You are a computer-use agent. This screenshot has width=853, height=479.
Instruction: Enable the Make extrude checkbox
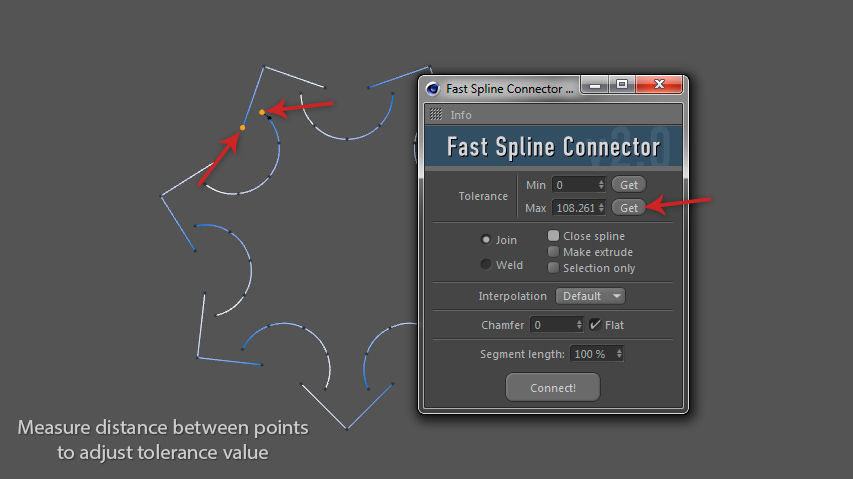(x=553, y=252)
